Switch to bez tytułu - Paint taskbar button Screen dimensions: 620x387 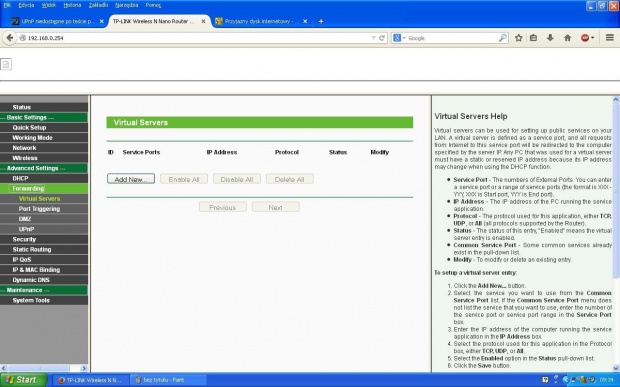click(x=168, y=380)
